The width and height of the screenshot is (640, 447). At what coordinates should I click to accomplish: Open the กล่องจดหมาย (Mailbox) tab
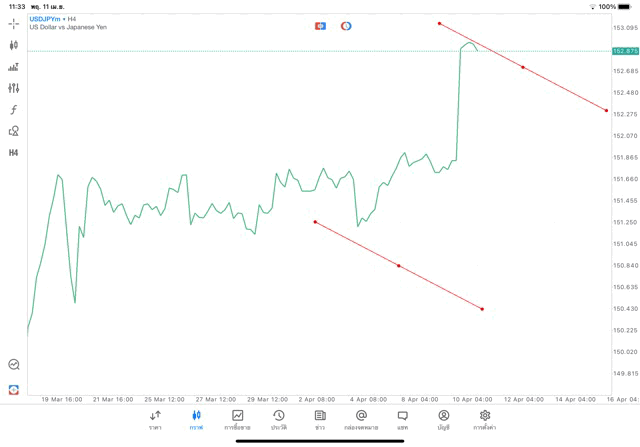[361, 420]
